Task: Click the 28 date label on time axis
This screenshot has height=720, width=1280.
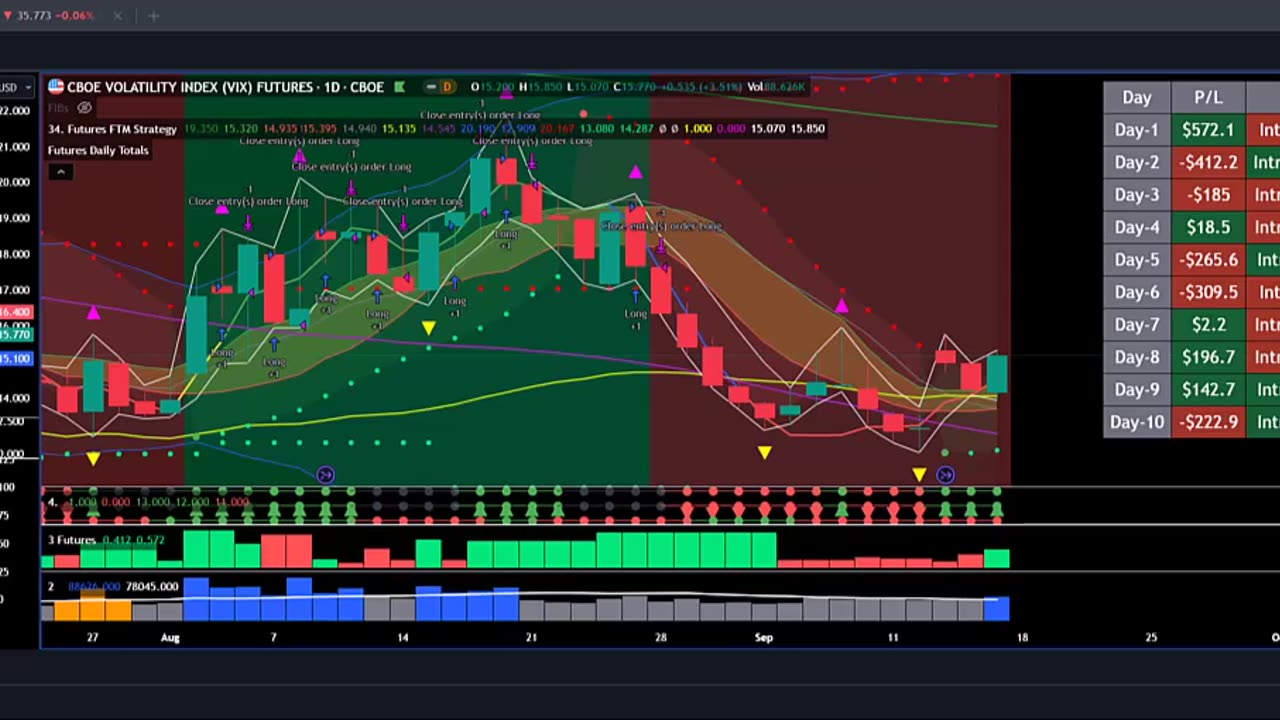Action: [x=660, y=637]
